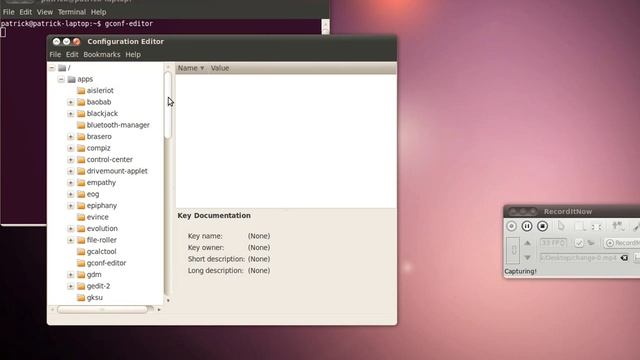This screenshot has height=360, width=640.
Task: Expand the gdm folder
Action: coord(71,275)
